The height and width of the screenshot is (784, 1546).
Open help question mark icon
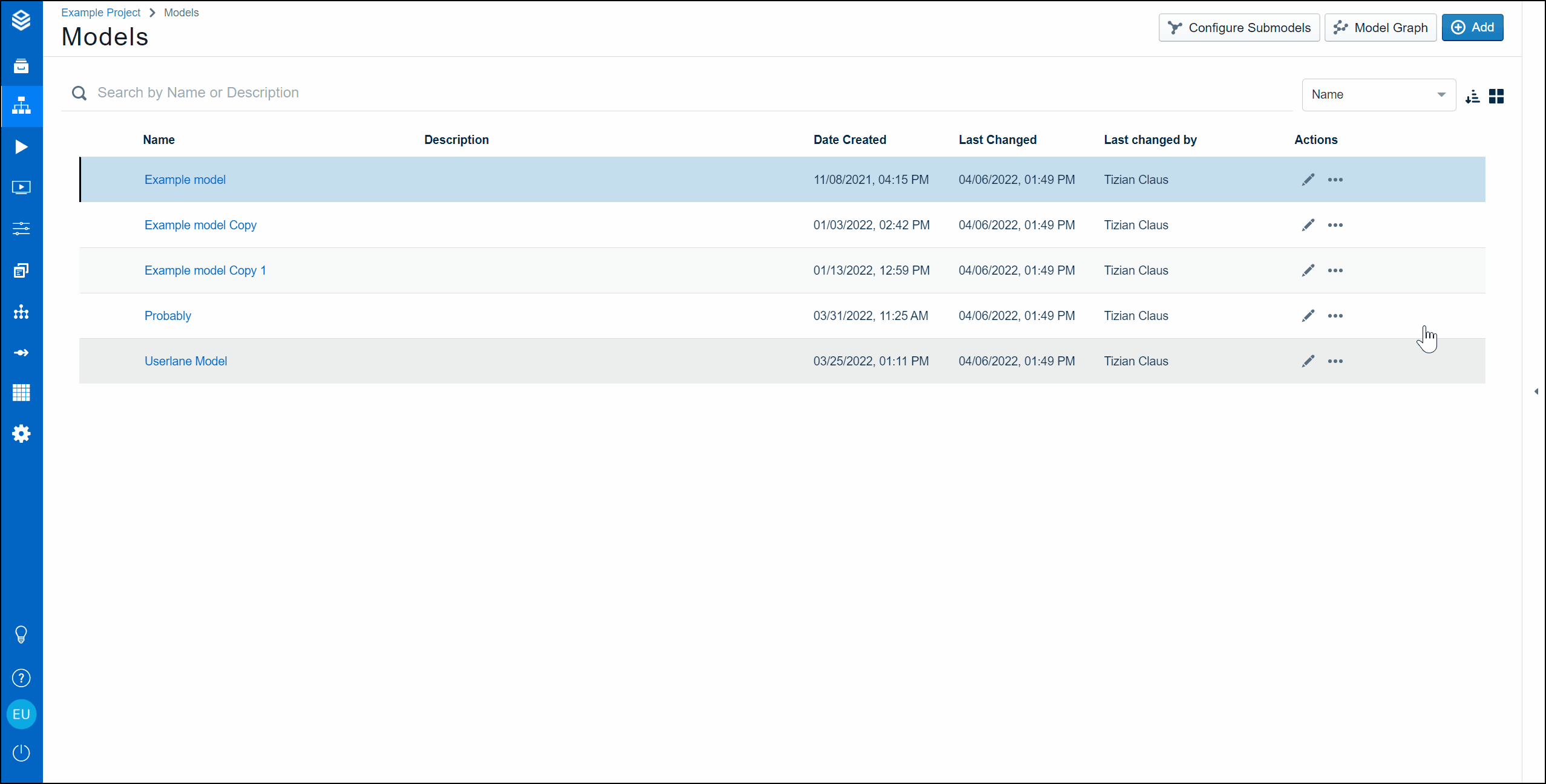pos(21,678)
